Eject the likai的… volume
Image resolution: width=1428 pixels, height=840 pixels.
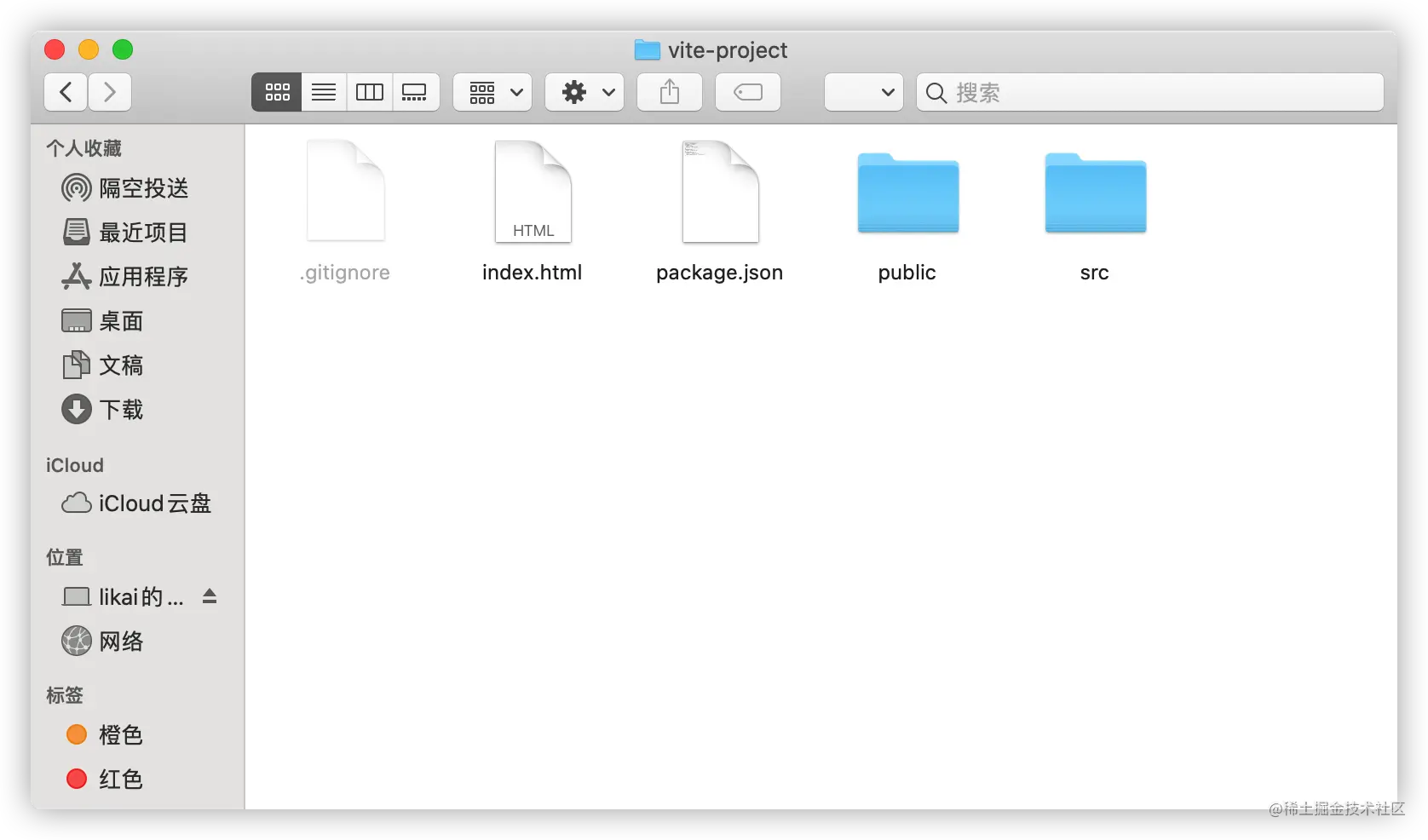coord(210,596)
